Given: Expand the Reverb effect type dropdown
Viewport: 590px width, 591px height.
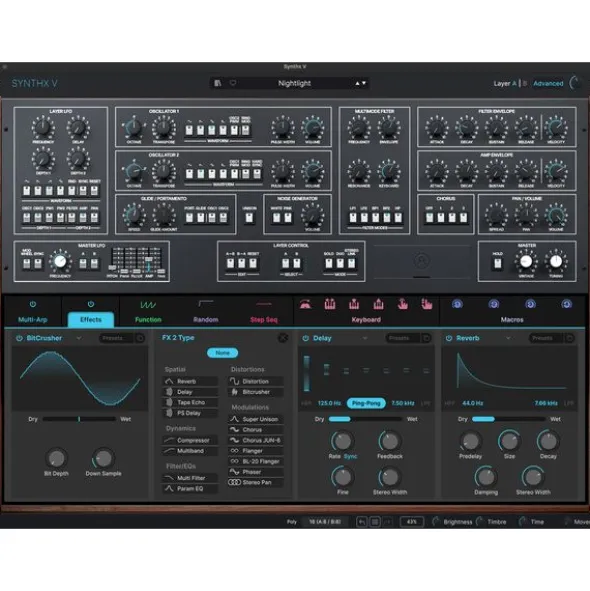Looking at the screenshot, I should tap(508, 338).
